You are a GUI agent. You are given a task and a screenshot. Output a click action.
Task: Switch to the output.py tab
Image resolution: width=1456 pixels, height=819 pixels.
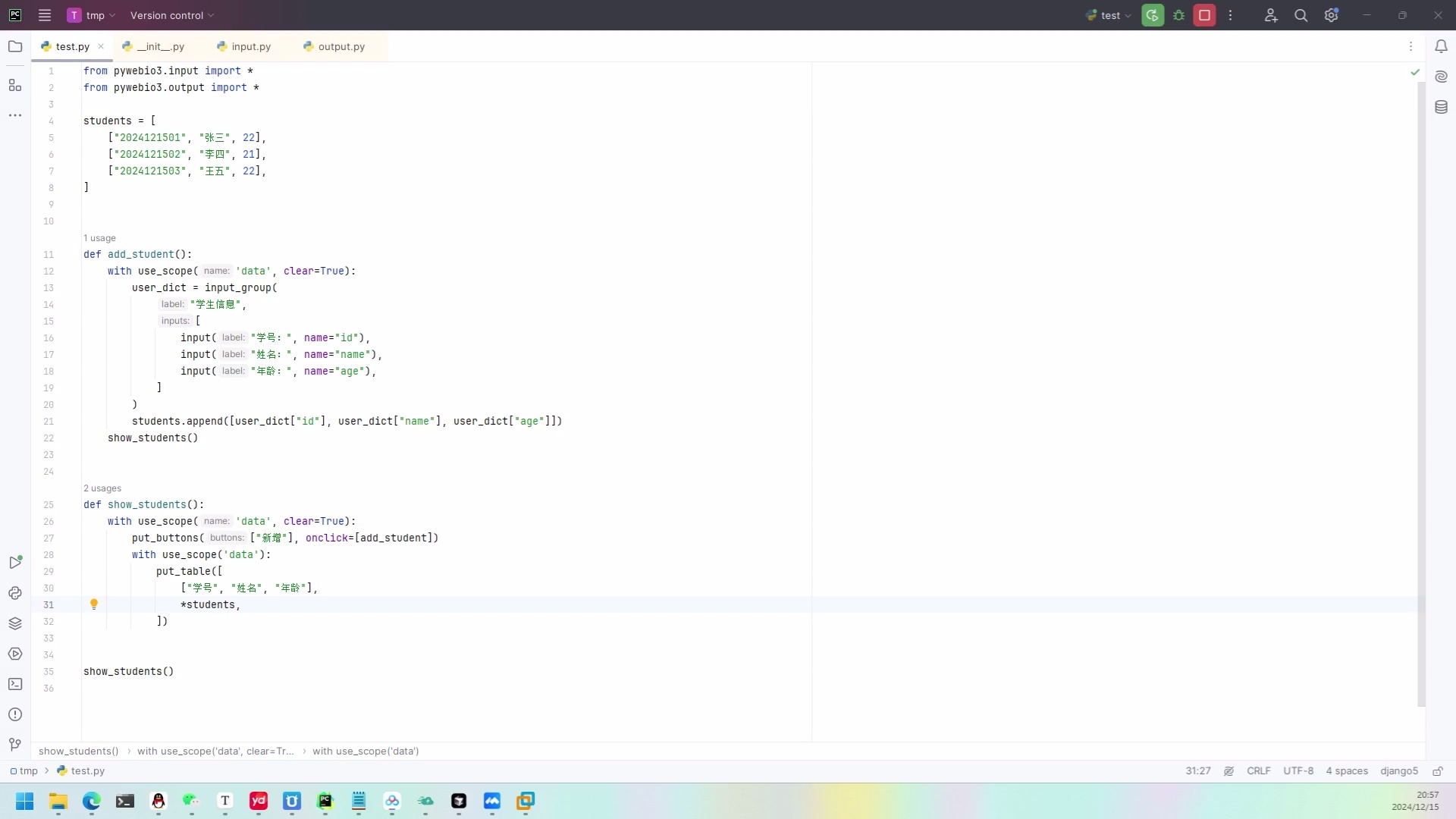click(334, 46)
